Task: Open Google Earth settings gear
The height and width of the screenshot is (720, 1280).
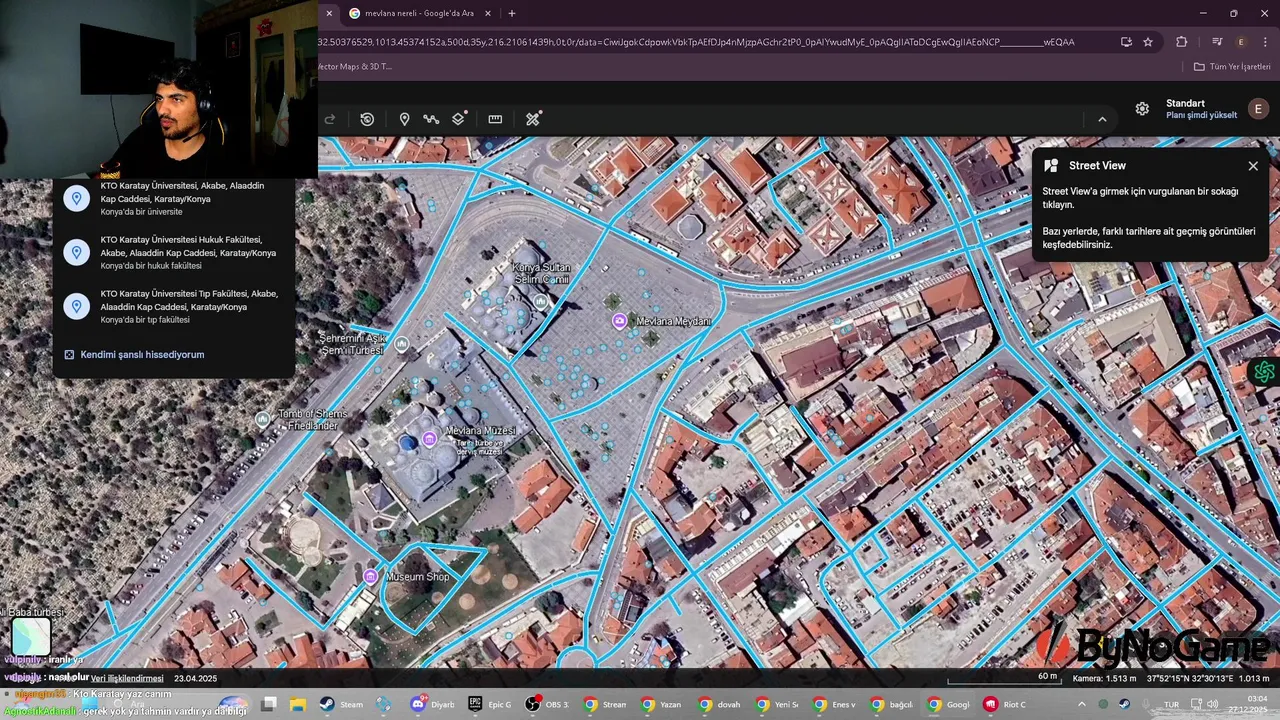Action: pos(1142,109)
